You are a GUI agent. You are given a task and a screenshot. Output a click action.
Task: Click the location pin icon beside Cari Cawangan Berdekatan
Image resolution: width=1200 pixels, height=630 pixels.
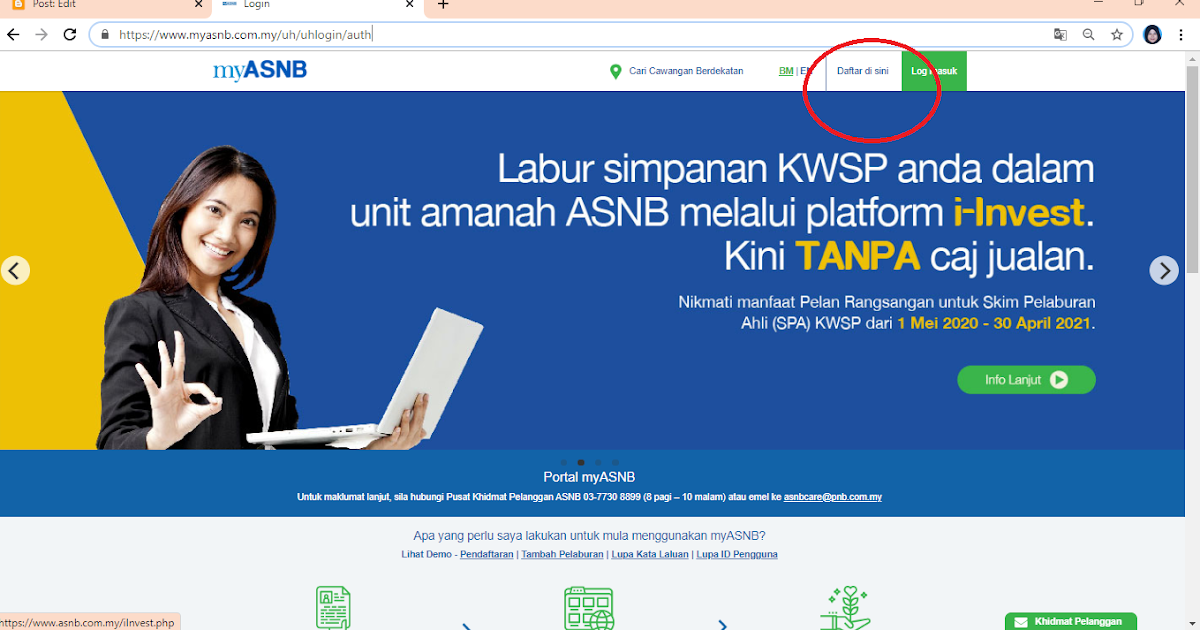click(x=616, y=71)
